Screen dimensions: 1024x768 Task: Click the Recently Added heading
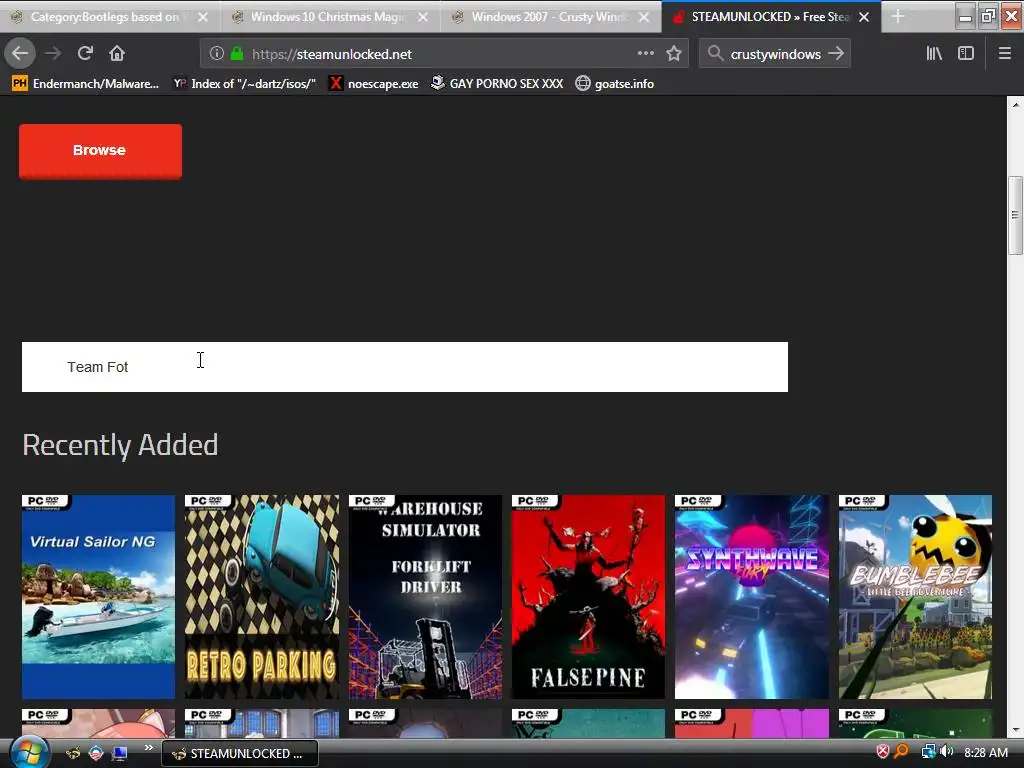120,445
